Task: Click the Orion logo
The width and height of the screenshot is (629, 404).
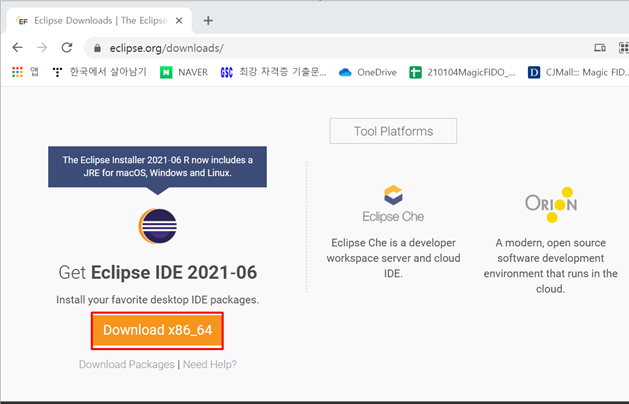Action: click(551, 204)
